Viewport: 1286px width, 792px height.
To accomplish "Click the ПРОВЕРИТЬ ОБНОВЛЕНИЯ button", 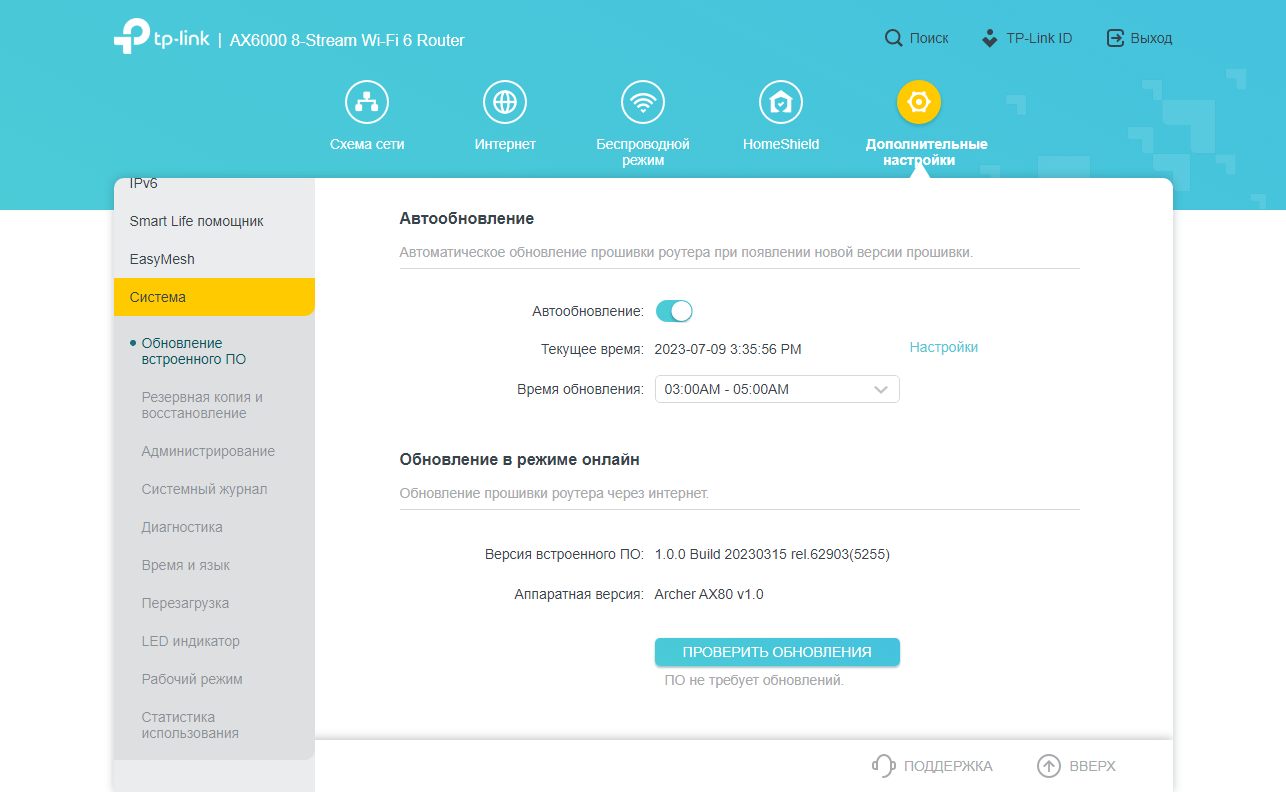I will coord(777,652).
